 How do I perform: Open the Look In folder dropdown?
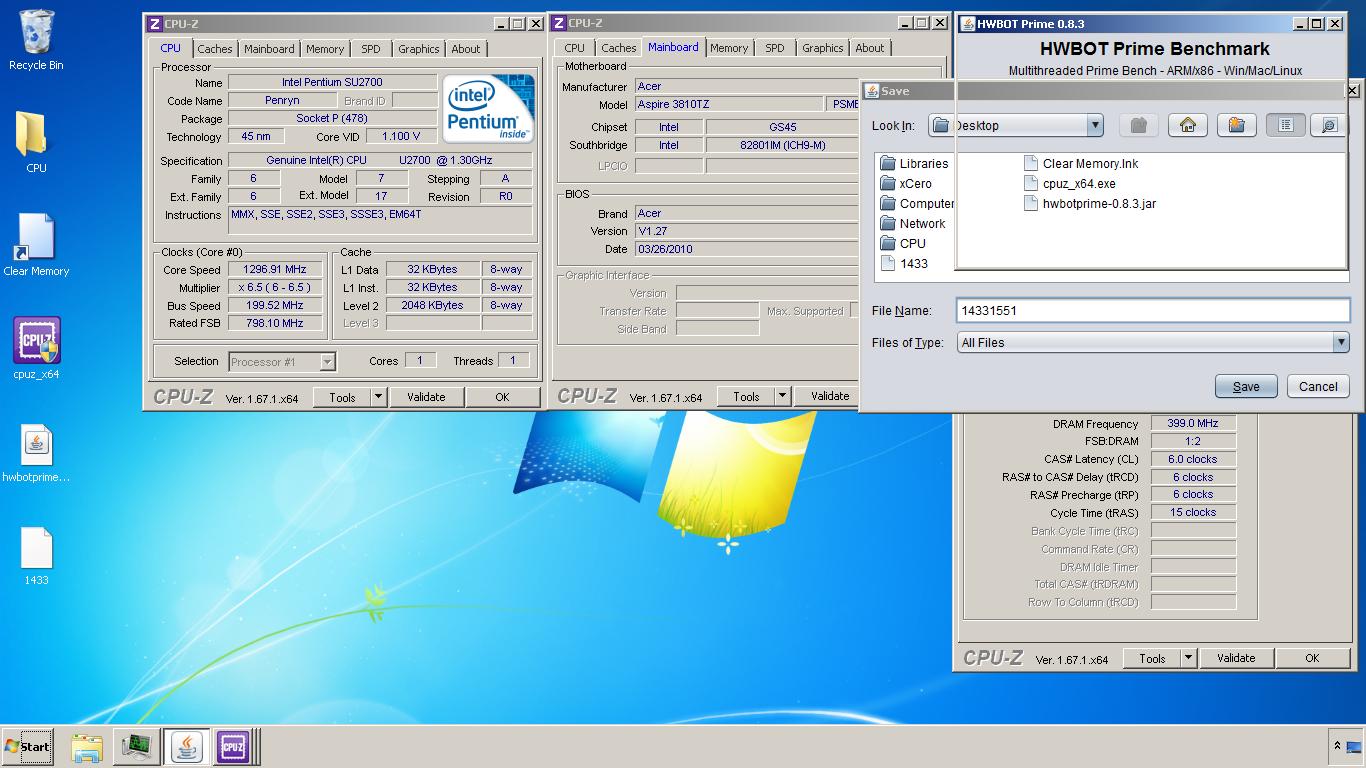(1095, 125)
